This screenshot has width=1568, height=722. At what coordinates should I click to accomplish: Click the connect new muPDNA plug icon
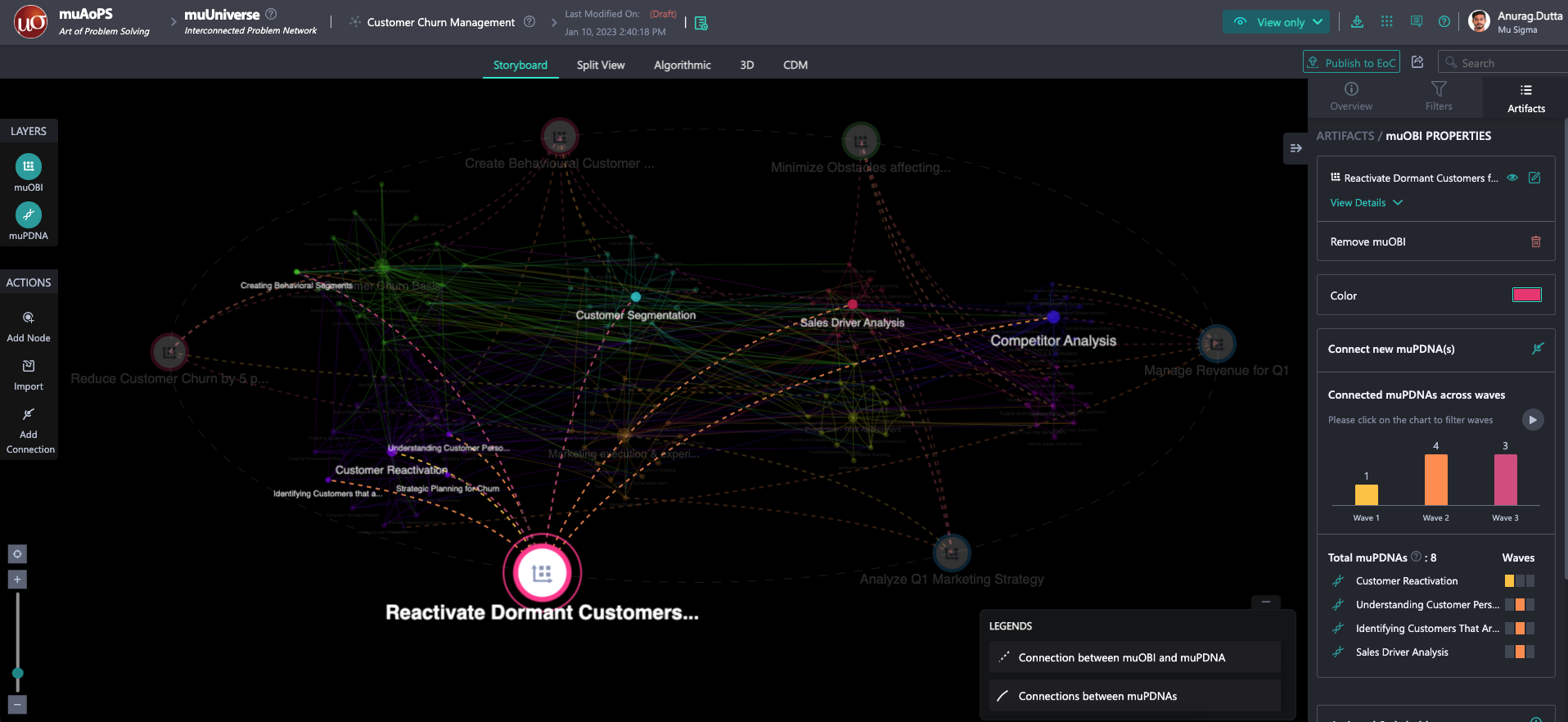coord(1538,349)
